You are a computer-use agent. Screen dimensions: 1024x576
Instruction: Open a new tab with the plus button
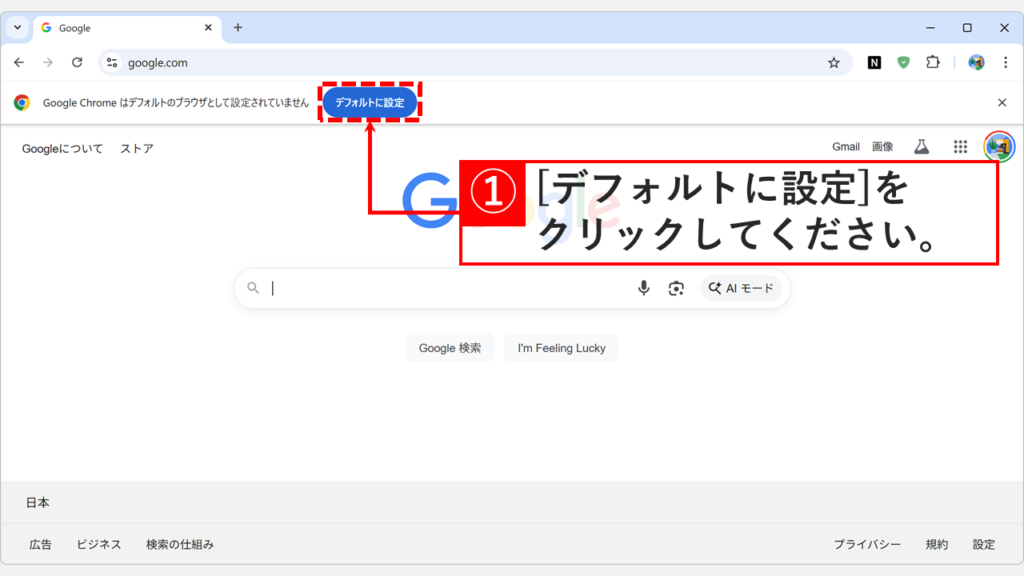(x=238, y=27)
